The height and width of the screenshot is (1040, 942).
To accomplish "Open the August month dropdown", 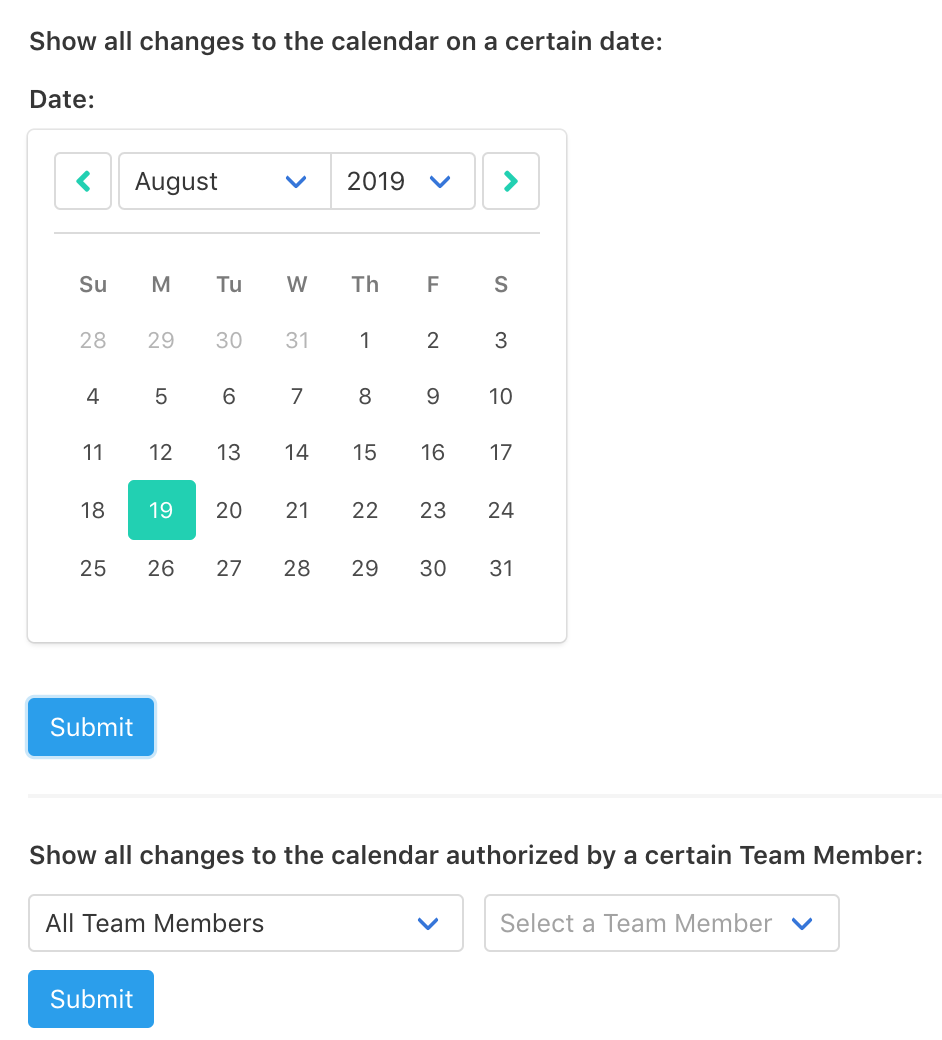I will pyautogui.click(x=224, y=181).
